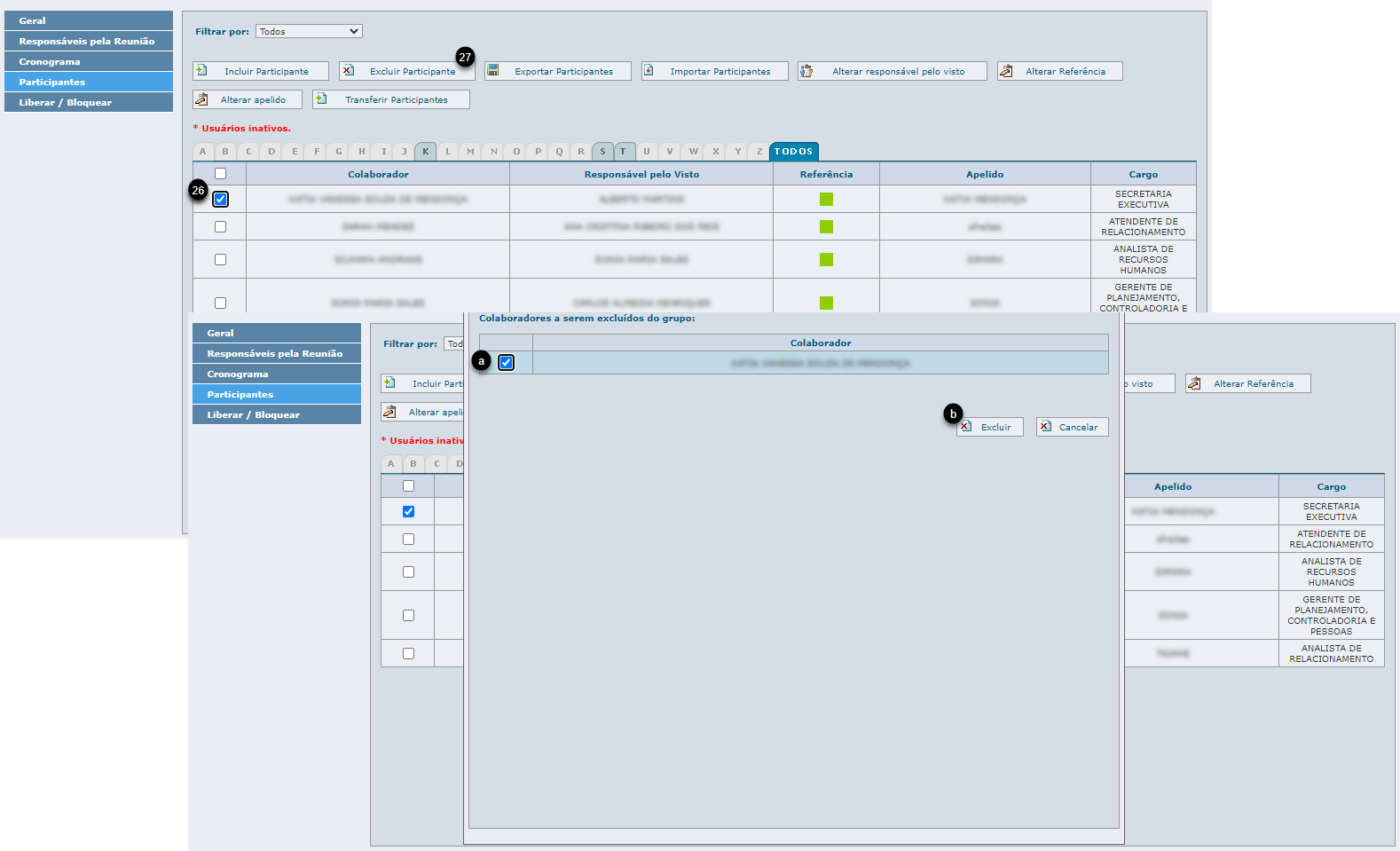Click the Excluir Participante button label
The height and width of the screenshot is (851, 1400).
tap(413, 72)
